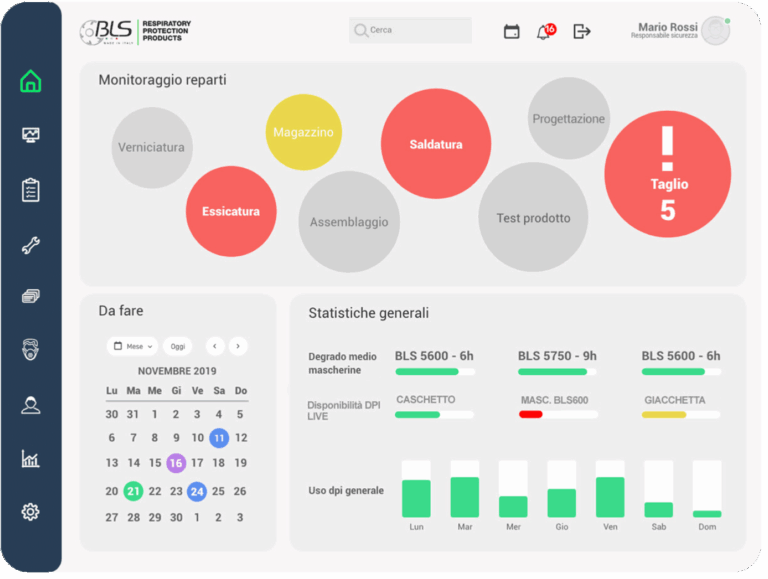Image resolution: width=768 pixels, height=579 pixels.
Task: Click the MASC. BLS600 red availability bar
Action: 558,415
